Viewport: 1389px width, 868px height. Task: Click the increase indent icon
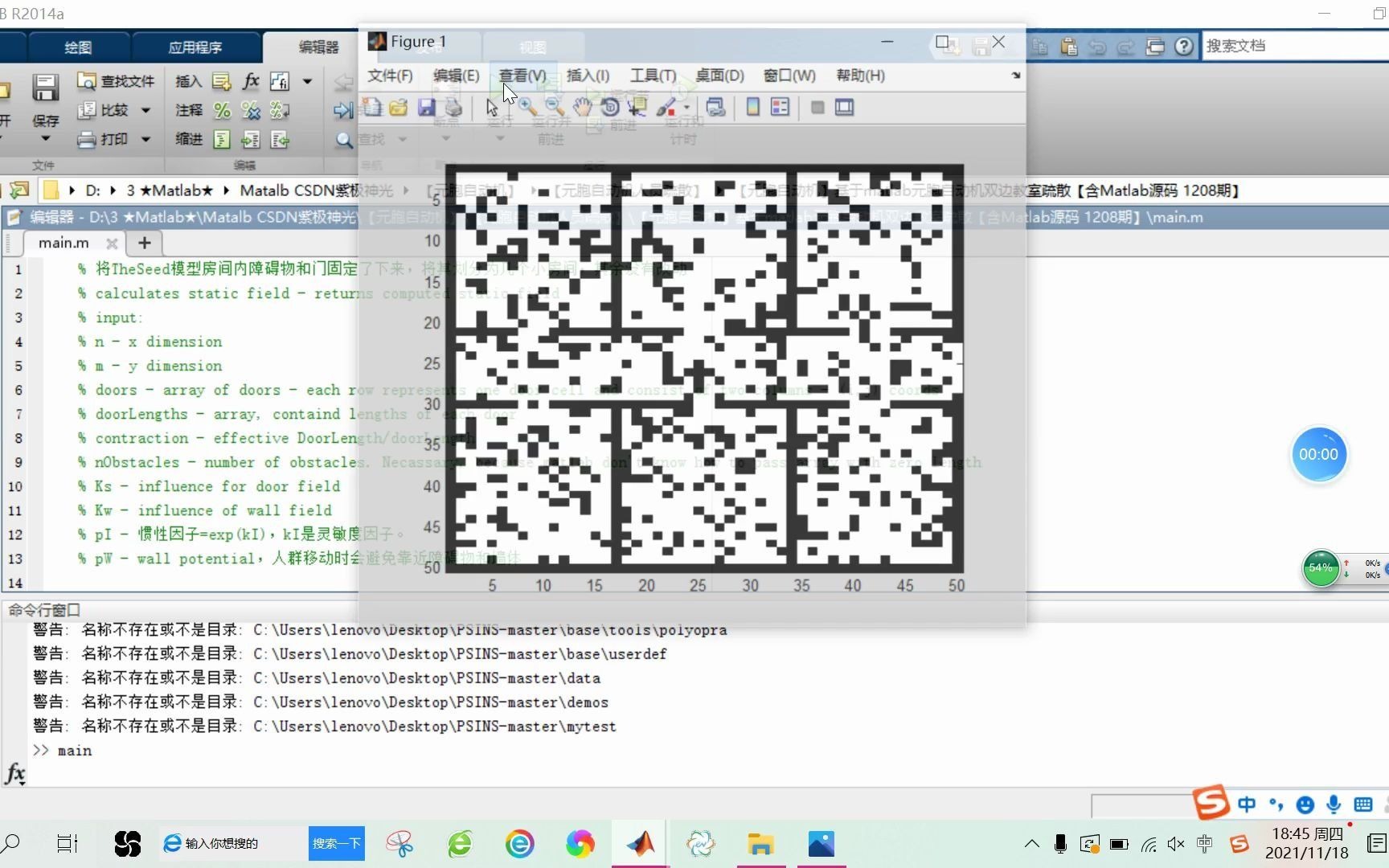[x=251, y=140]
